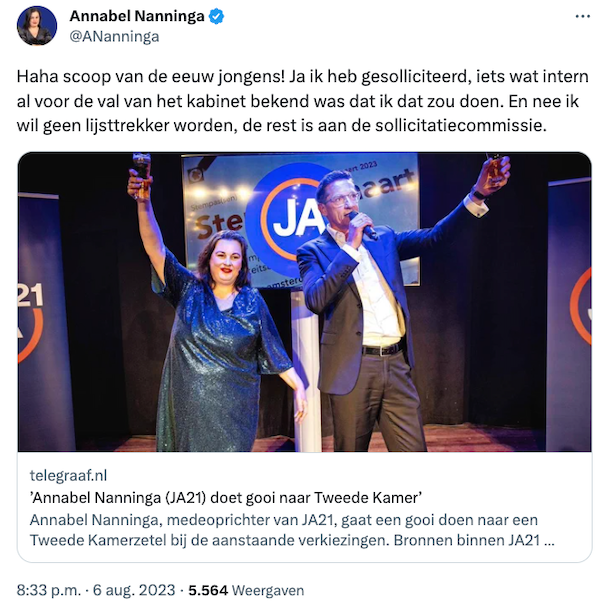
Task: Click the 'Weergaven' label
Action: coord(268,590)
